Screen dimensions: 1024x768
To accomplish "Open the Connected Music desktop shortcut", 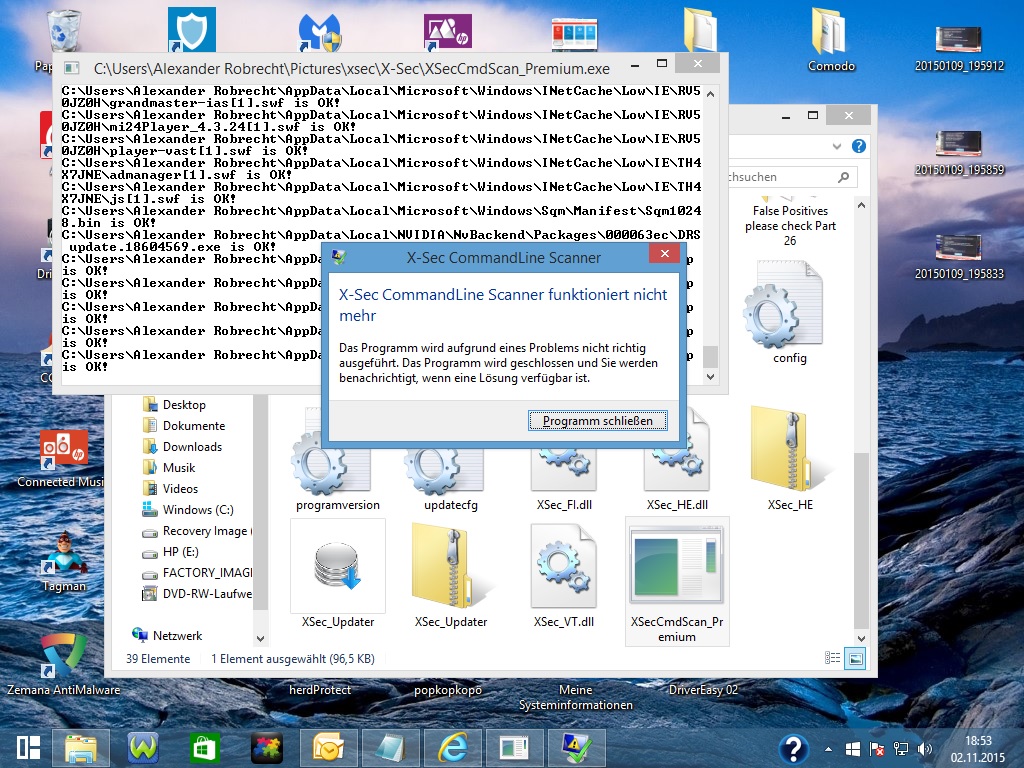I will tap(63, 459).
